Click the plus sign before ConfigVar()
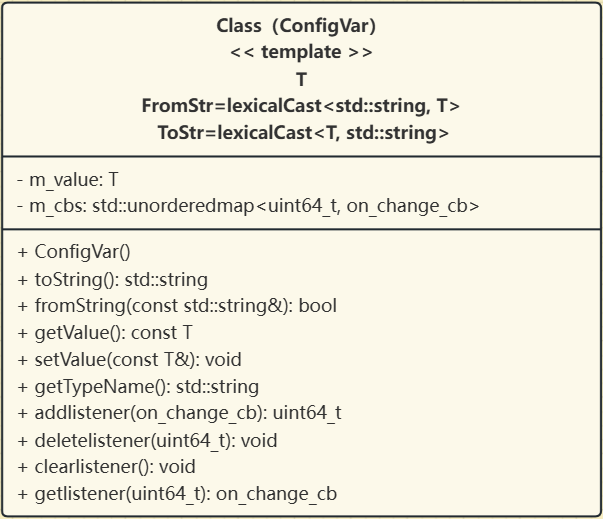 pos(23,253)
